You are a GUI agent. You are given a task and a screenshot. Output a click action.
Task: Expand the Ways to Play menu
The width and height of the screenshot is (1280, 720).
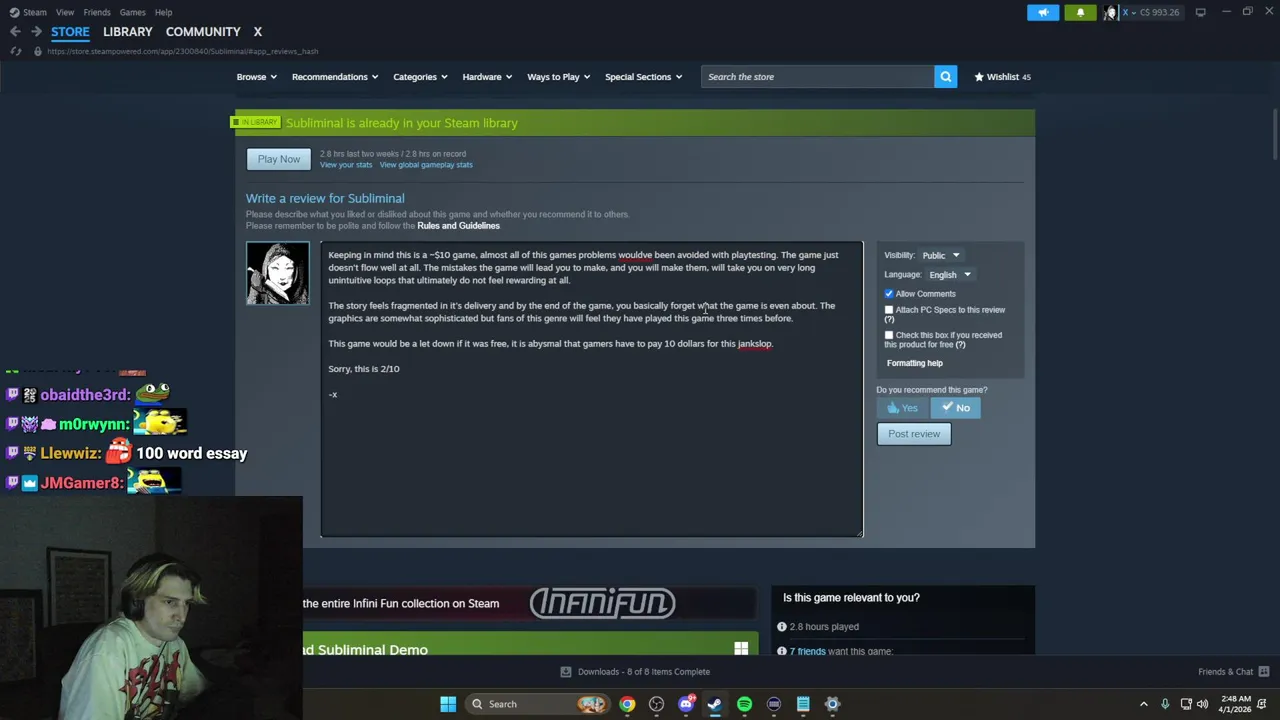tap(559, 77)
